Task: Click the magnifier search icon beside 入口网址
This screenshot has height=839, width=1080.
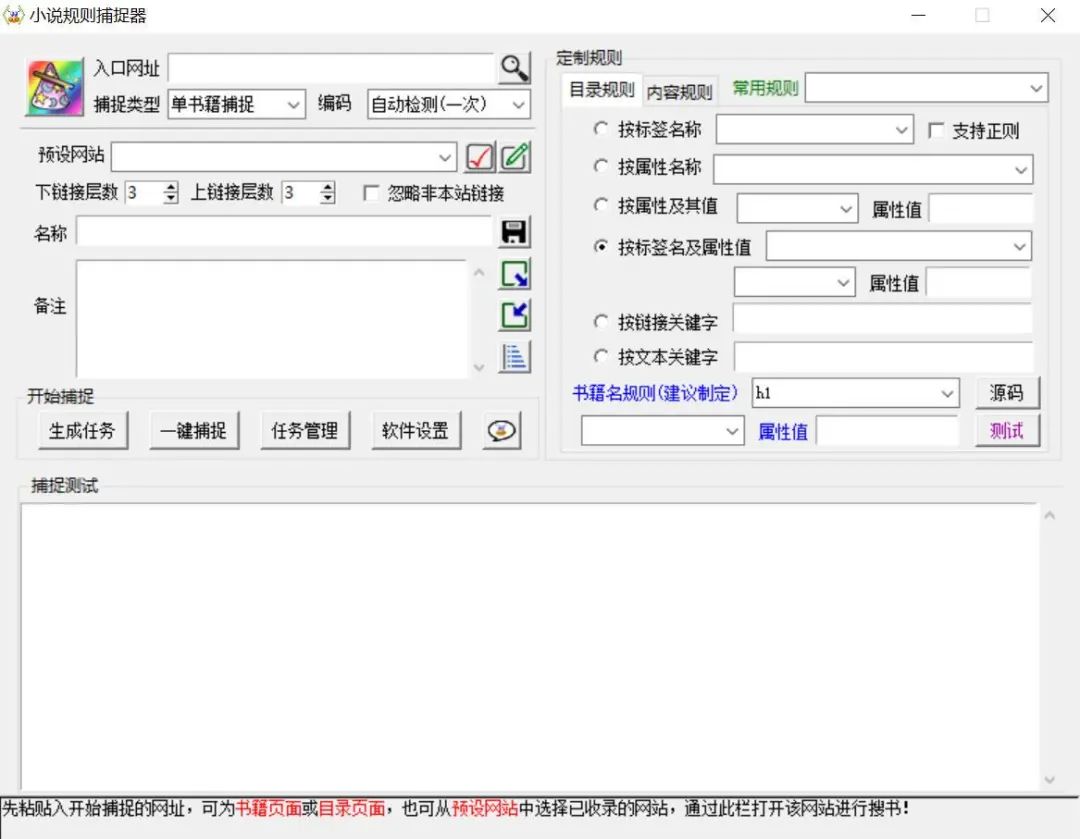Action: [514, 68]
